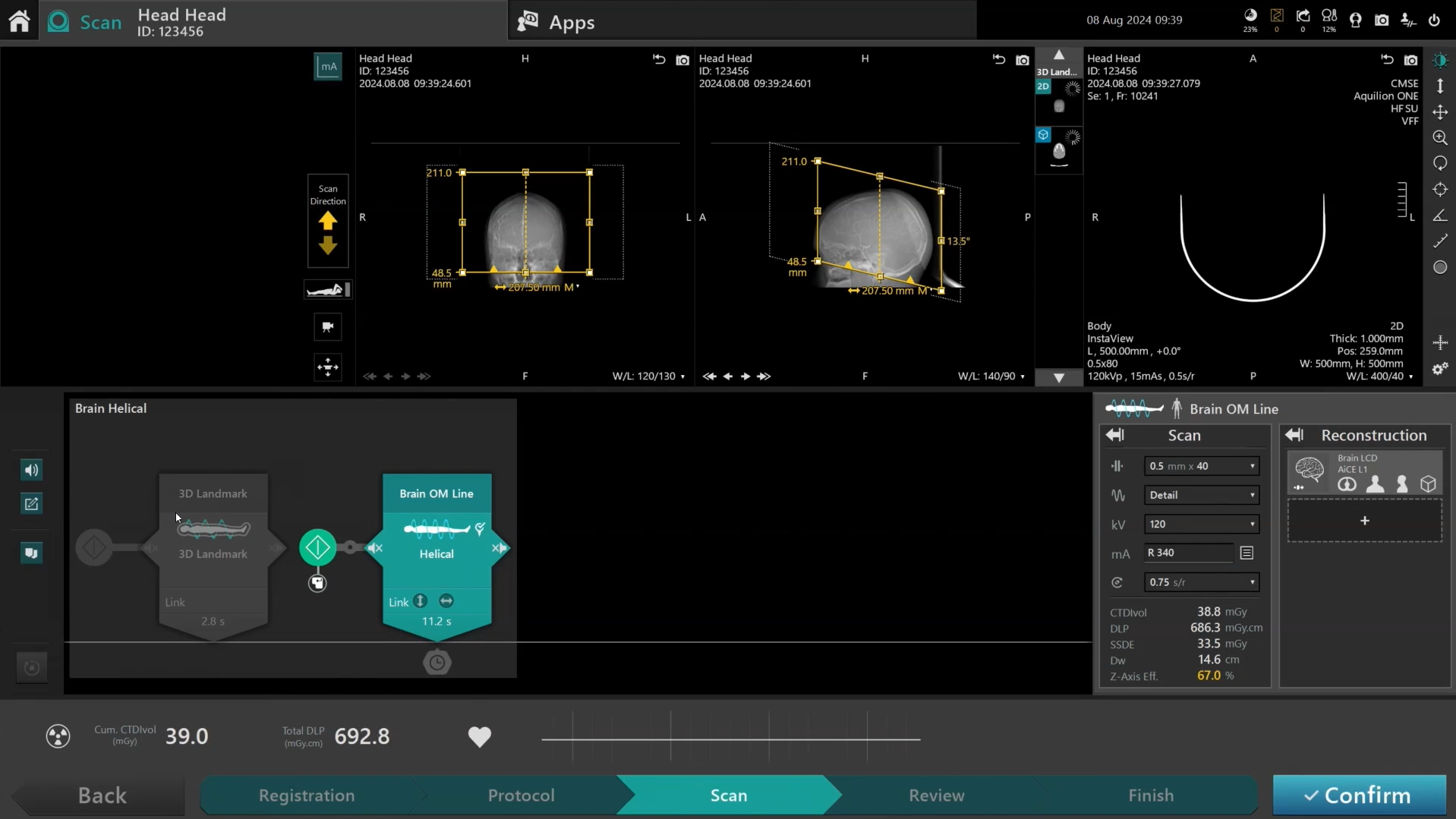
Task: Switch to the Review workflow step
Action: pos(937,795)
